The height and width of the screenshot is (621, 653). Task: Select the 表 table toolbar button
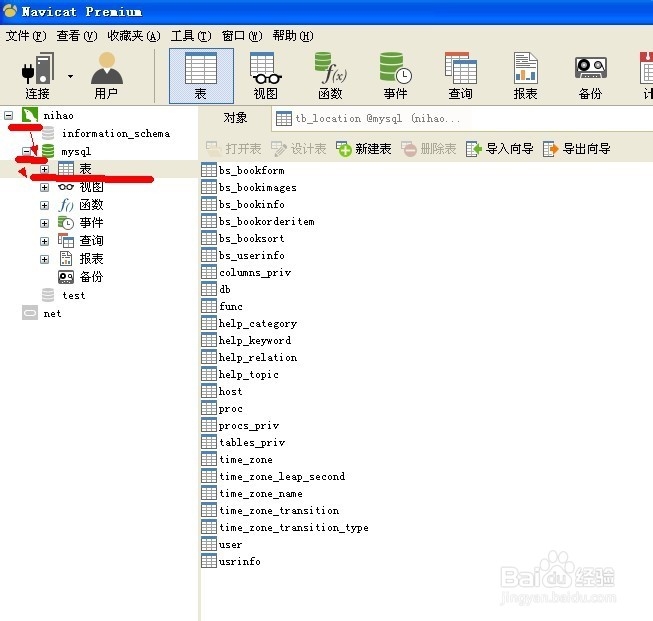(201, 76)
